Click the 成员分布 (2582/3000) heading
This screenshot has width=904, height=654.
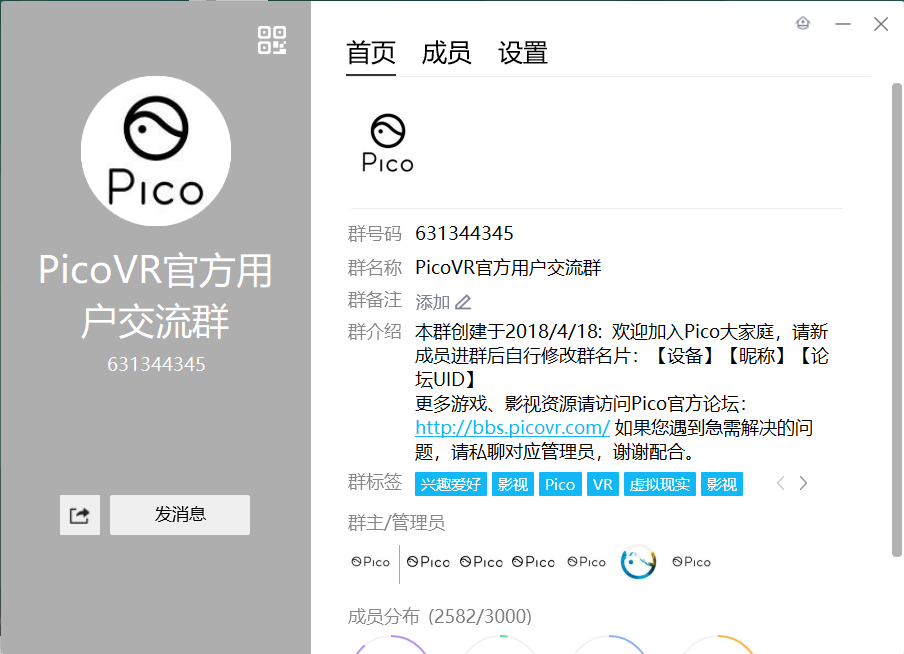pos(439,617)
